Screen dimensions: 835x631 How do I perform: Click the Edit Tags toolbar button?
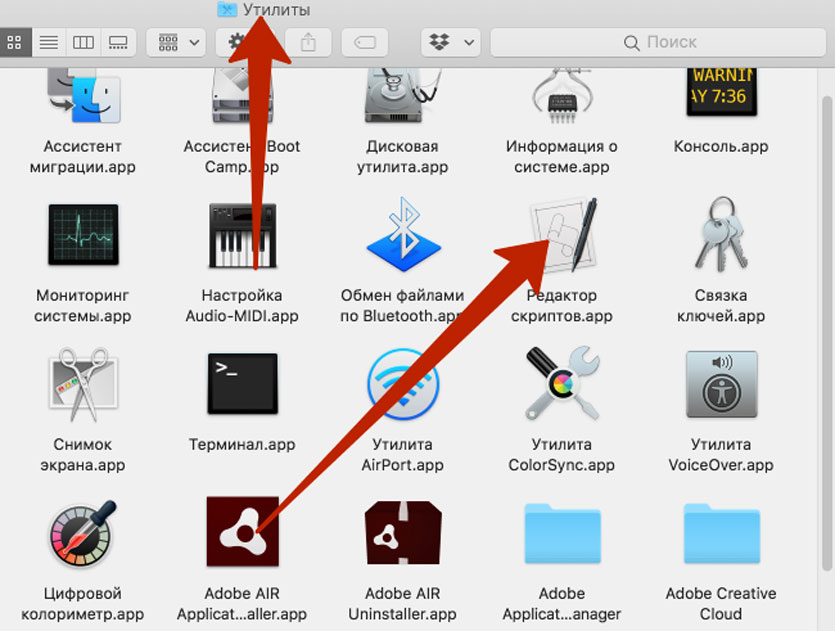365,42
